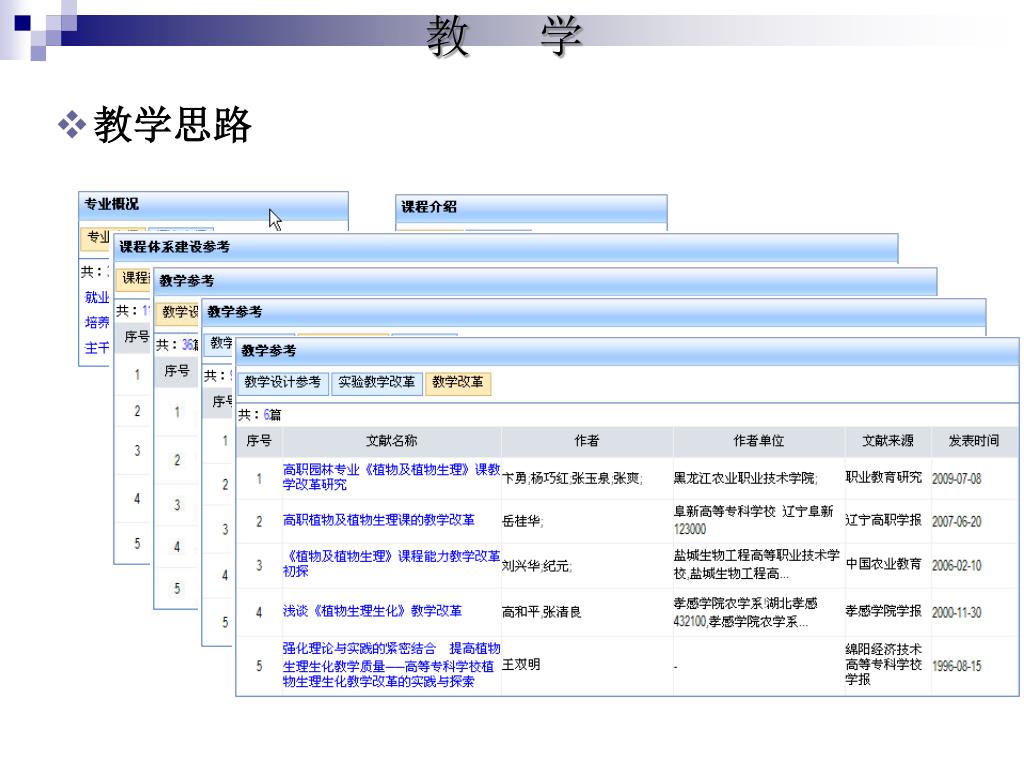Click the author cell 卞勇,杨巧红,张玉泉,张爽
Image resolution: width=1024 pixels, height=768 pixels.
coord(572,479)
